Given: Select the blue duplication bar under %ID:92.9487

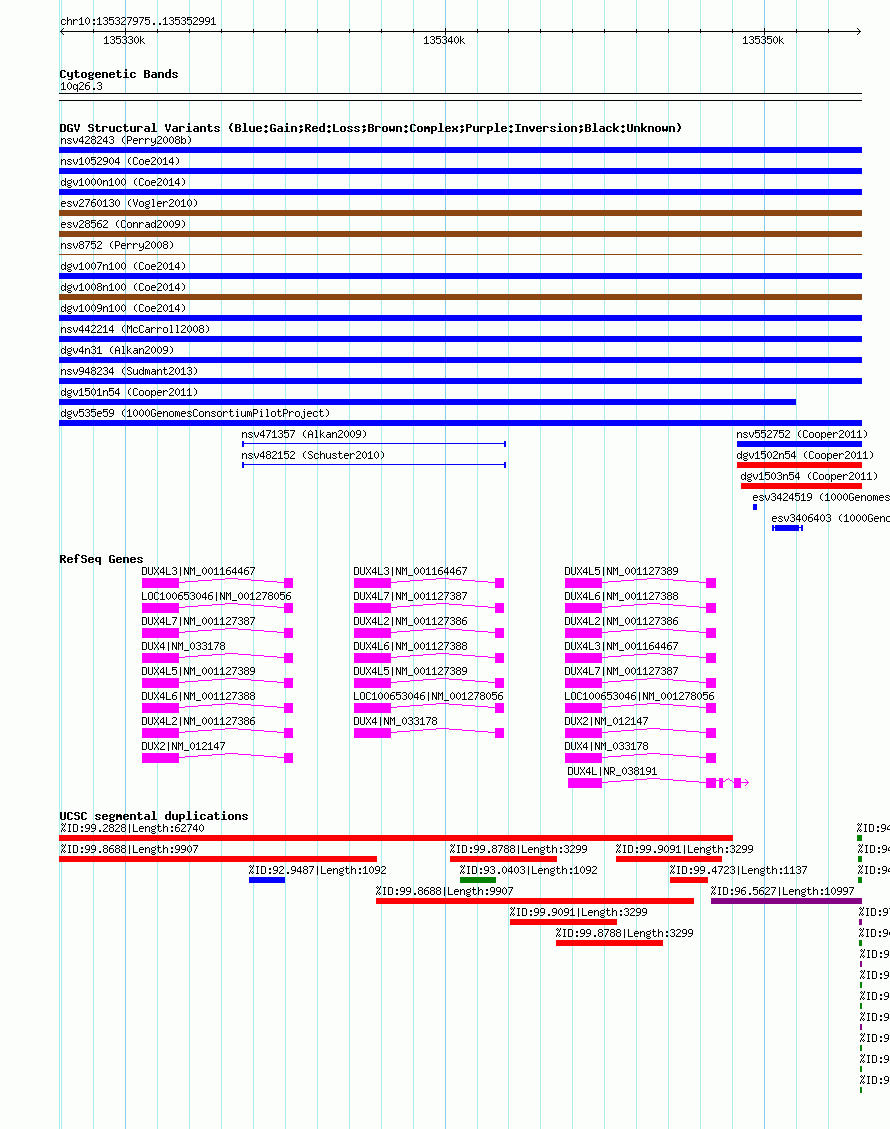Looking at the screenshot, I should coord(267,880).
